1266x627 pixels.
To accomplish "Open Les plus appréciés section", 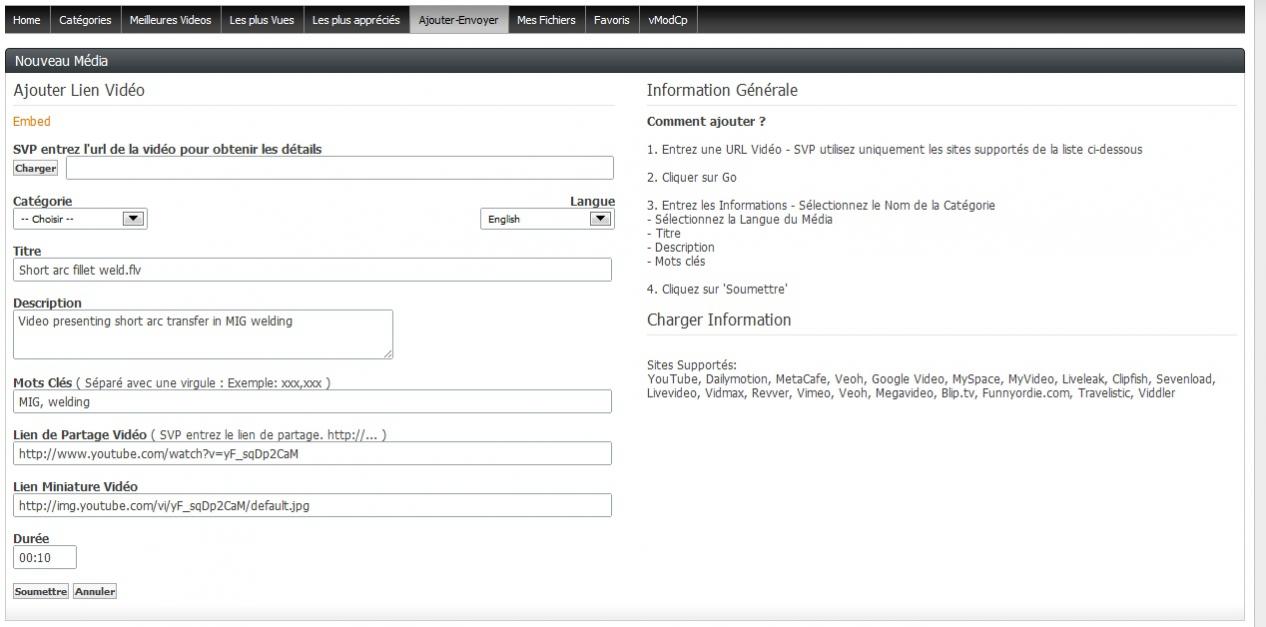I will pyautogui.click(x=356, y=20).
